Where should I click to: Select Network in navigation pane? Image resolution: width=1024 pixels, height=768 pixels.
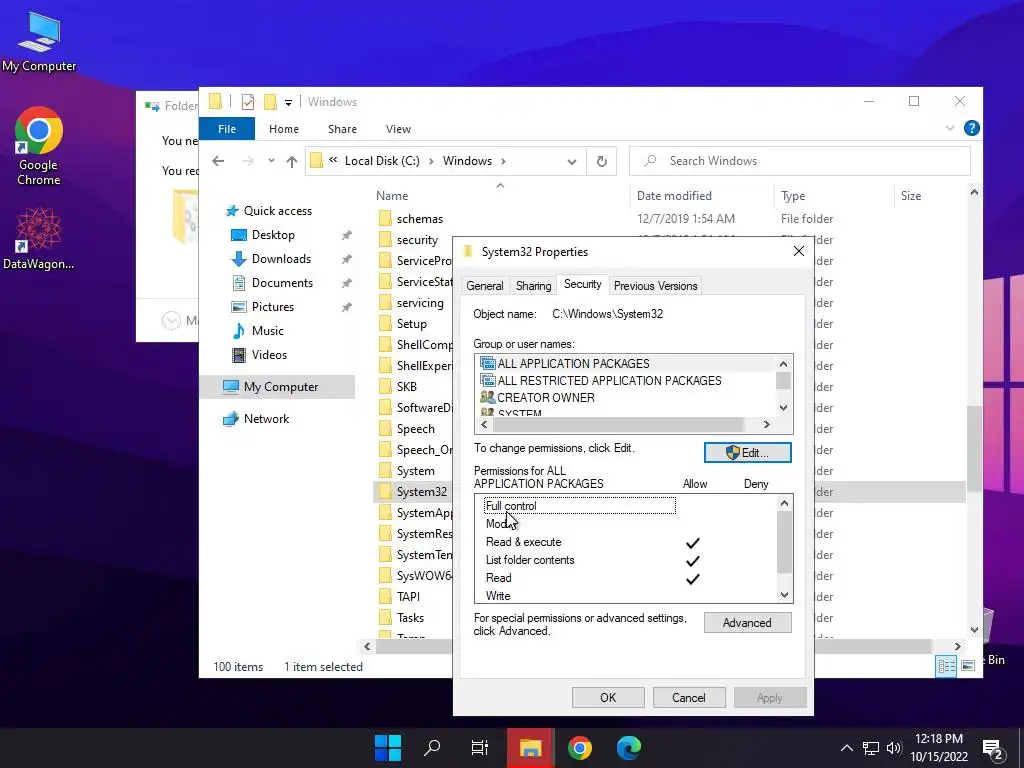pos(266,419)
